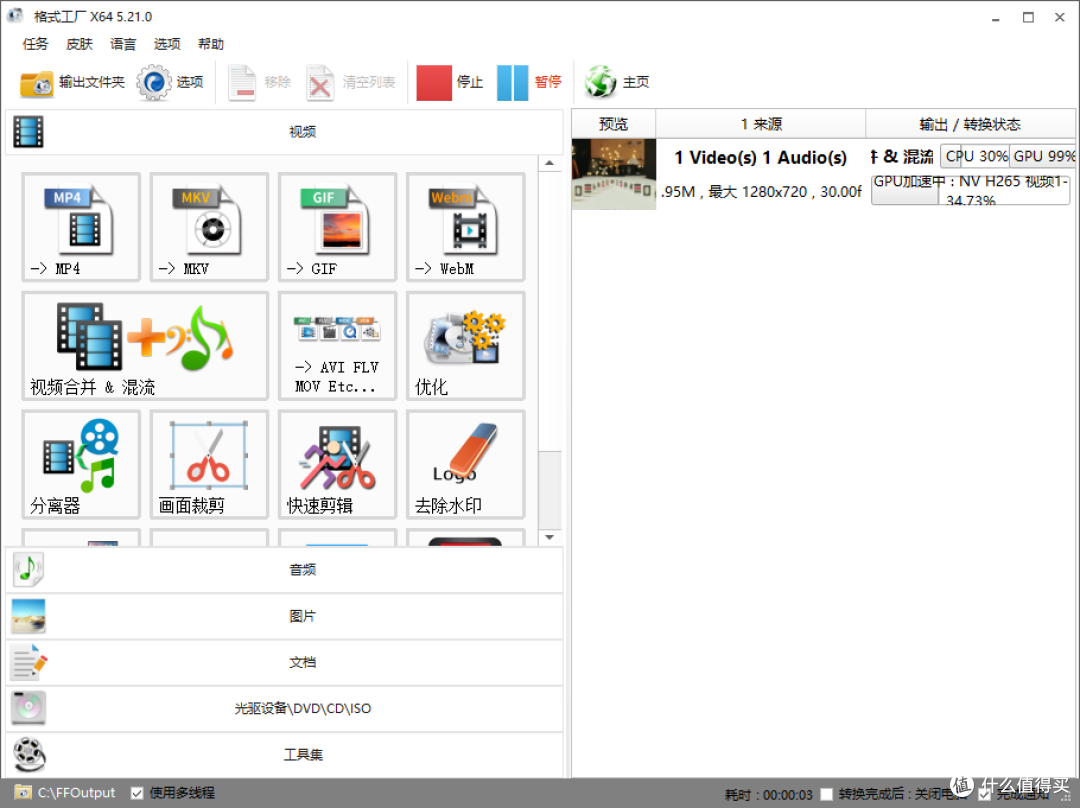Screen dimensions: 1080x808
Task: Click 清空列表 clear list button
Action: 351,83
